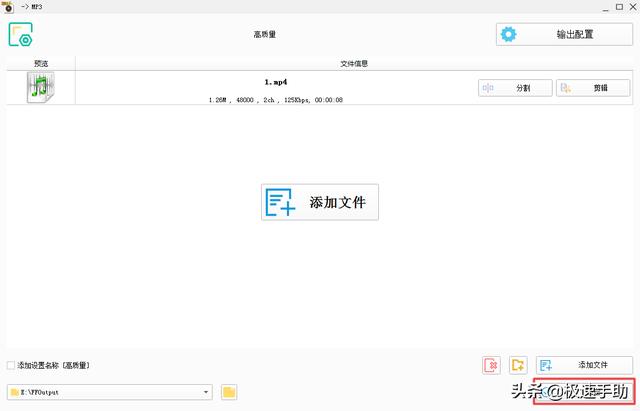Click the large center 添加文件 button
This screenshot has height=411, width=640.
coord(320,202)
